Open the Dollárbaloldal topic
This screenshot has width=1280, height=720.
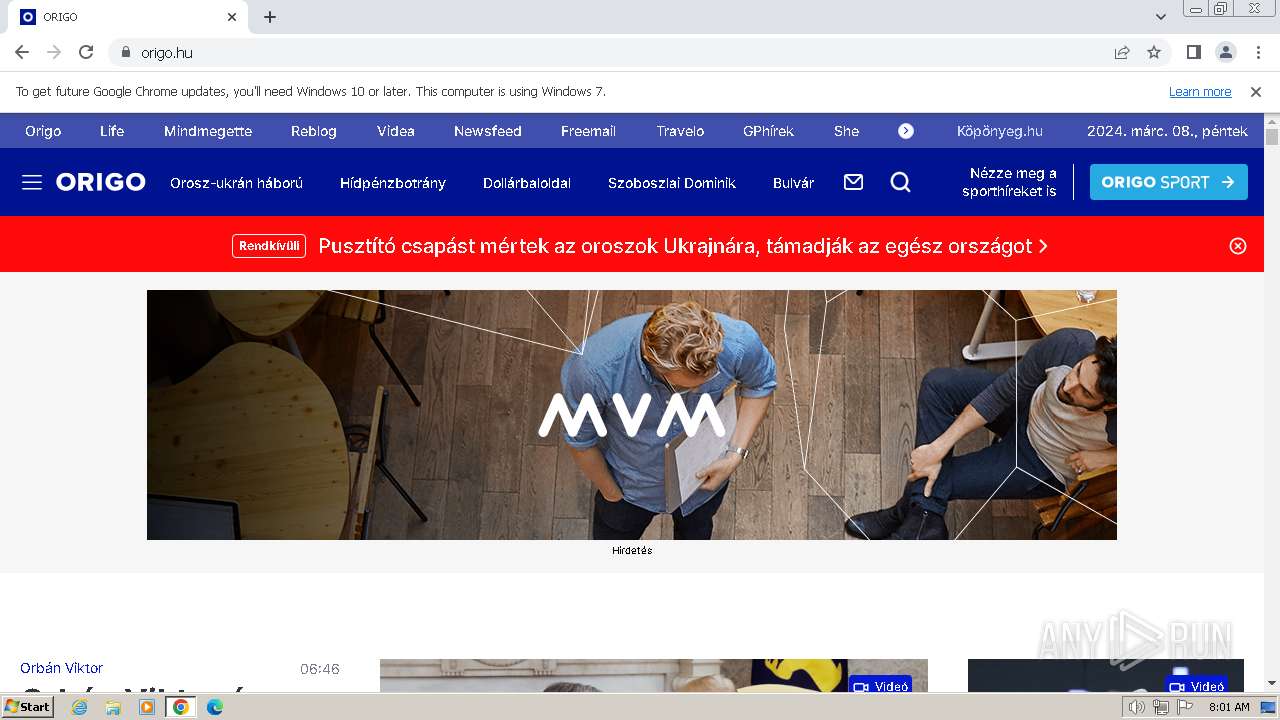(527, 183)
